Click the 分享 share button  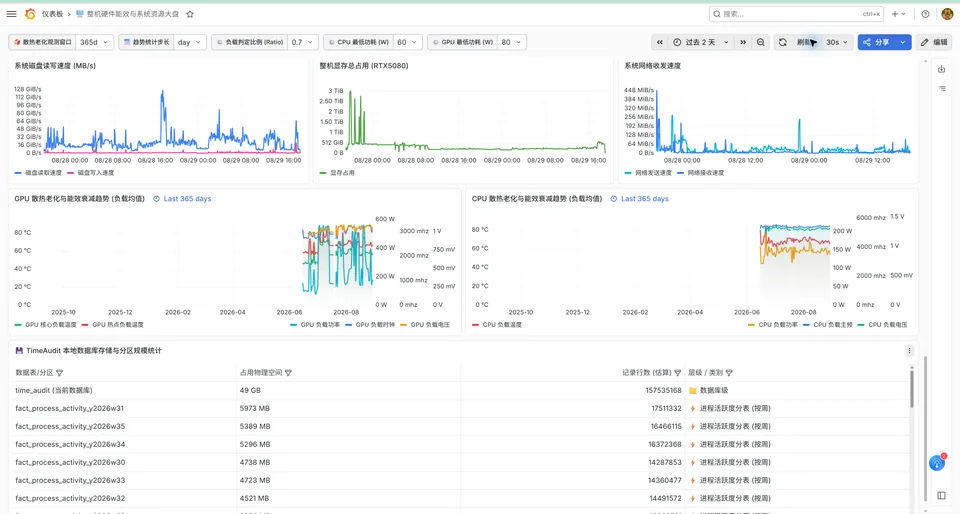[876, 42]
